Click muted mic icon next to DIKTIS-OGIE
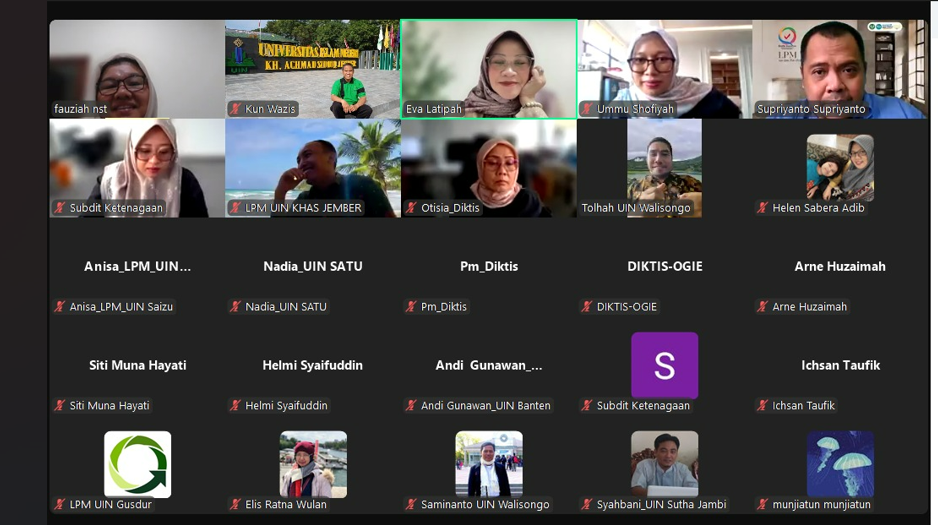 587,307
